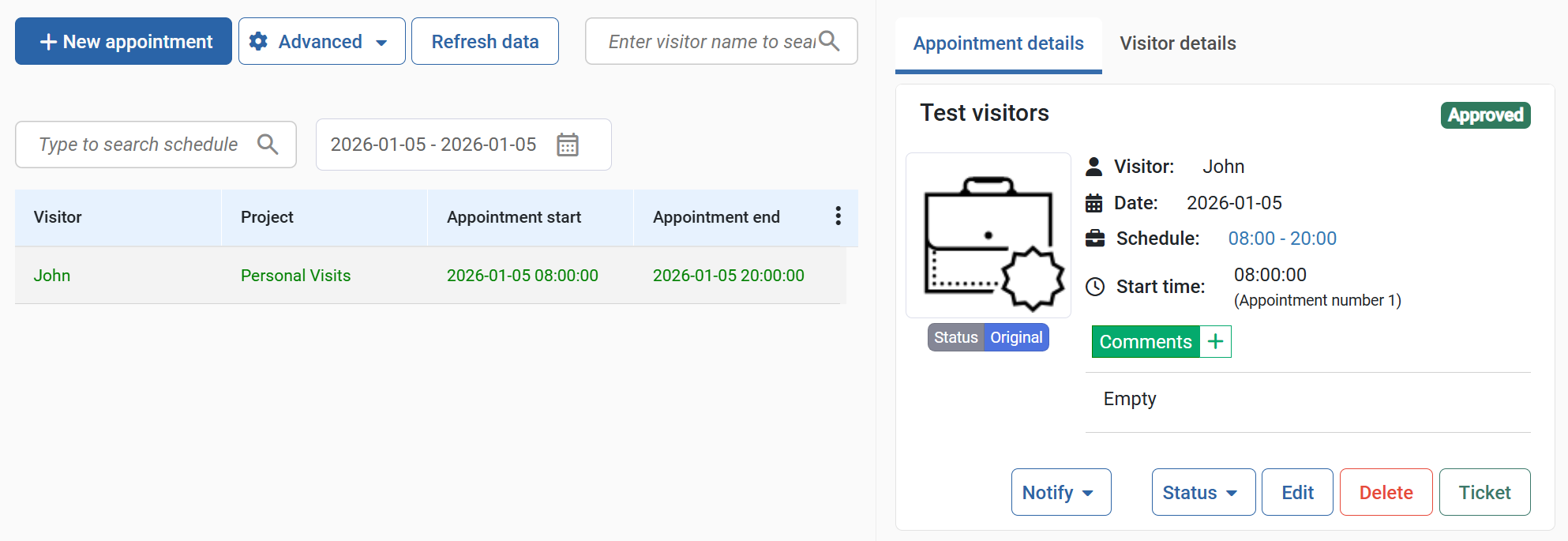Select the Appointment details tab
Viewport: 1568px width, 541px height.
pos(998,43)
